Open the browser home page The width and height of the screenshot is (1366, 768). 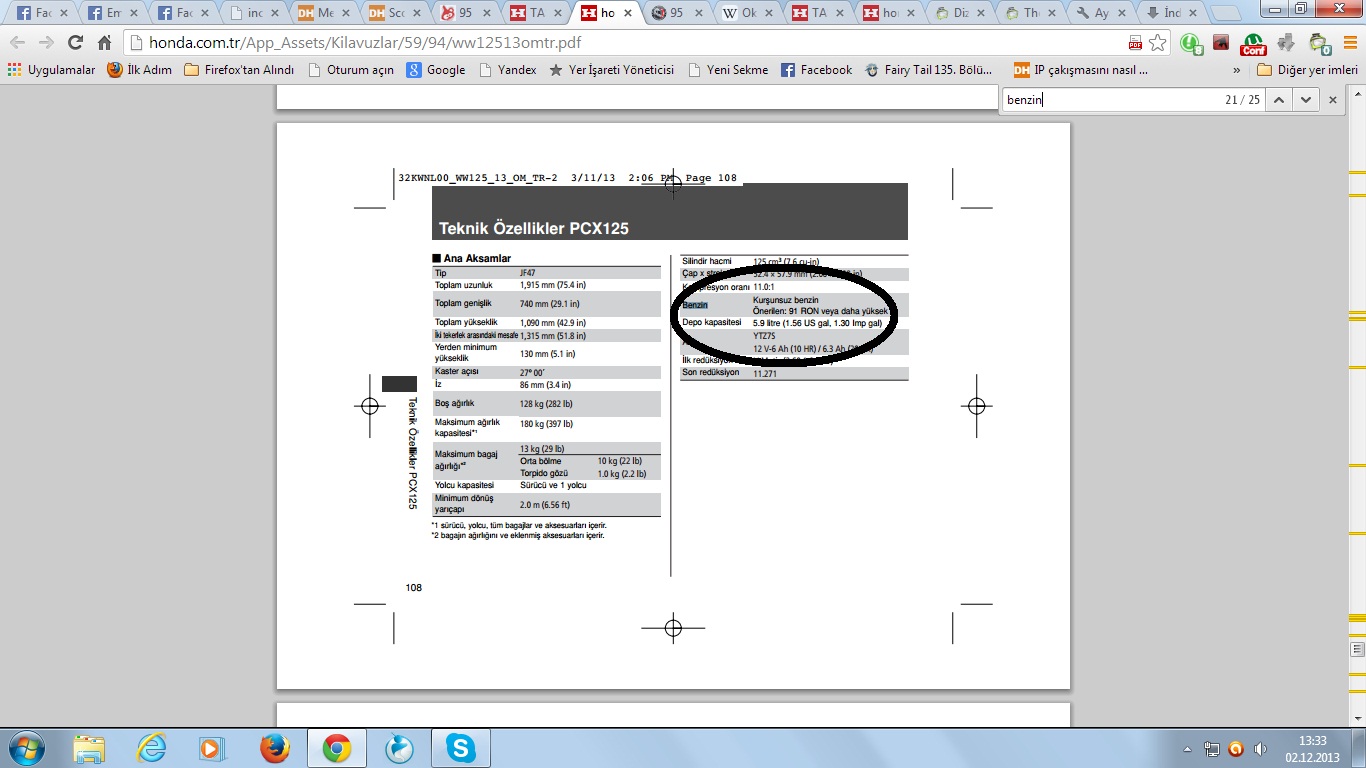104,43
